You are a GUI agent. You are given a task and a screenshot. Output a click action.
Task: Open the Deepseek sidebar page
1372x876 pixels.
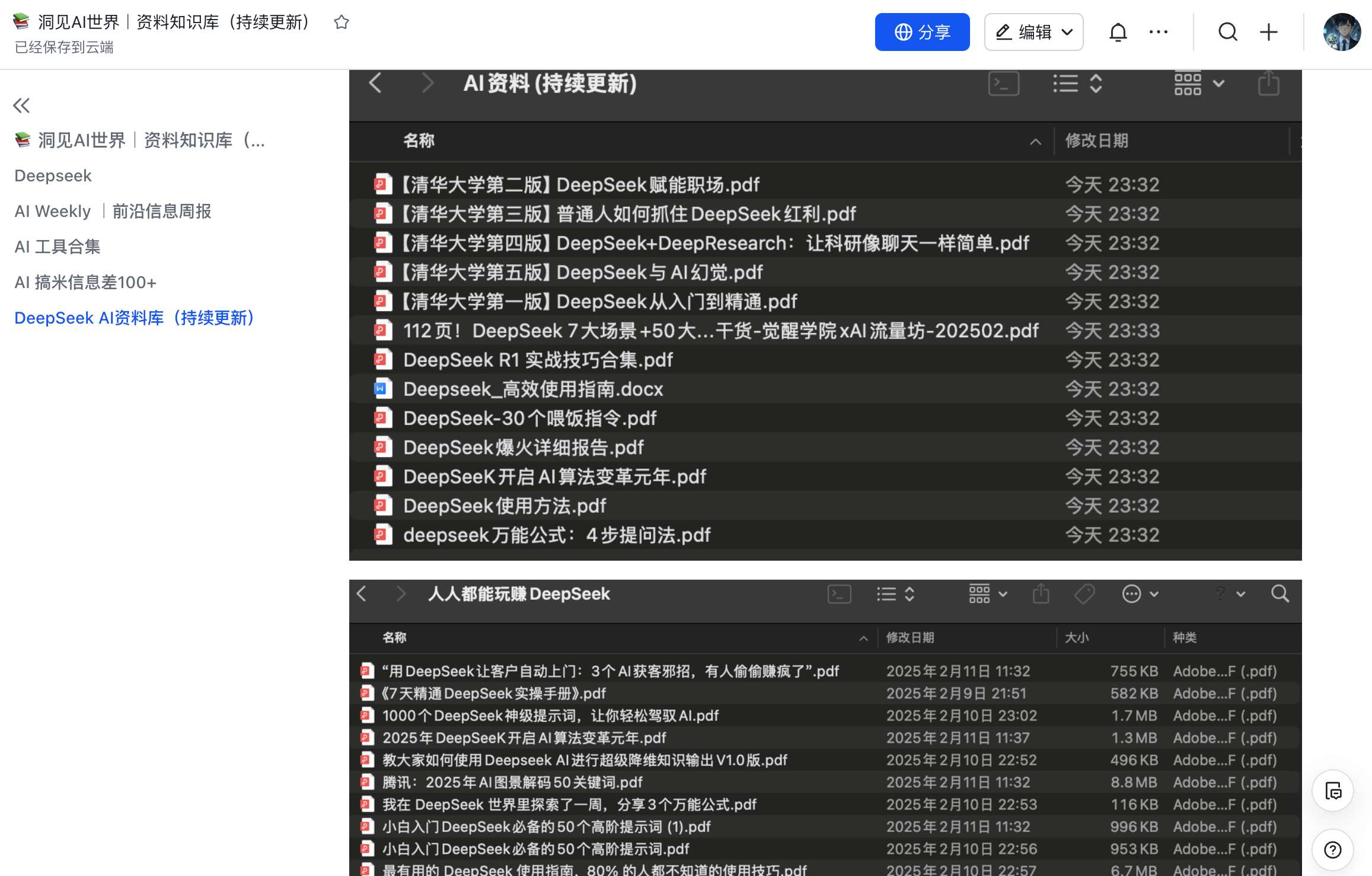tap(53, 176)
